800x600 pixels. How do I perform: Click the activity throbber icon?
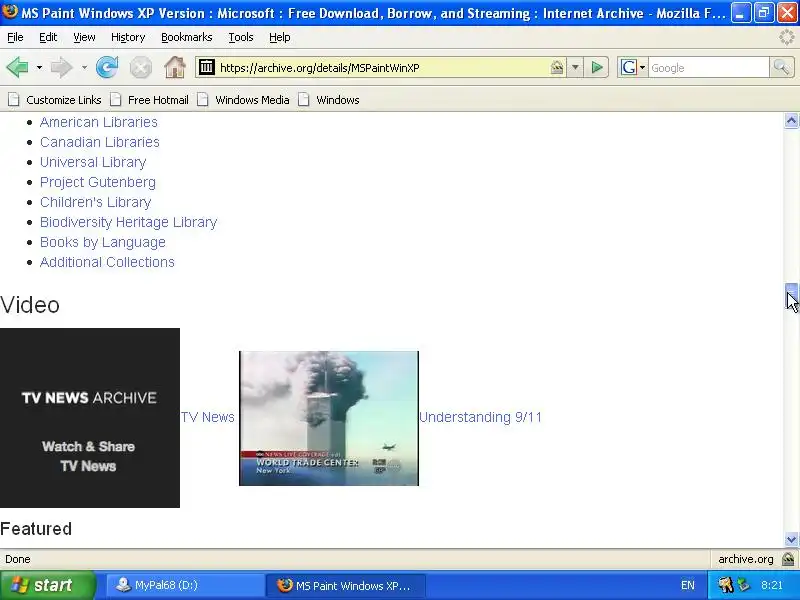pos(787,37)
